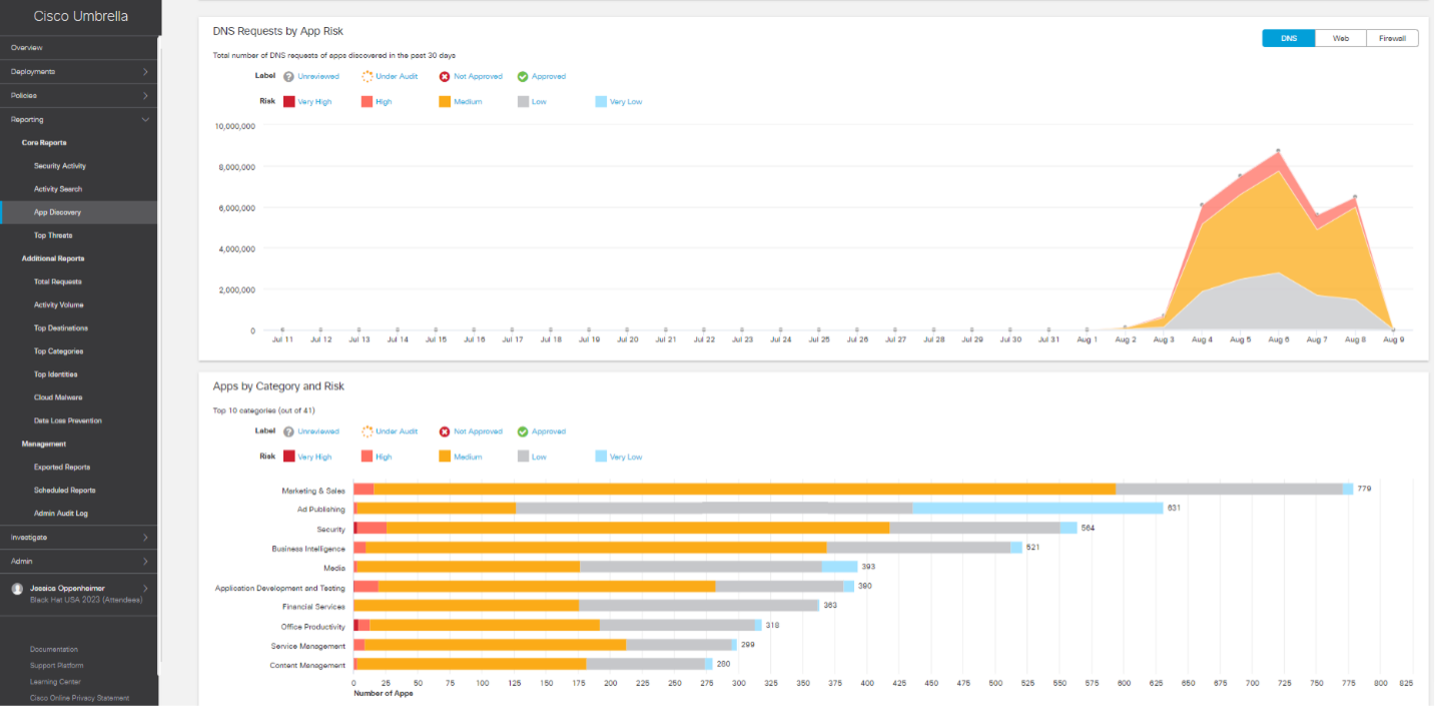Viewport: 1439px width, 708px height.
Task: Switch the chart to Web requests
Action: pyautogui.click(x=1340, y=38)
